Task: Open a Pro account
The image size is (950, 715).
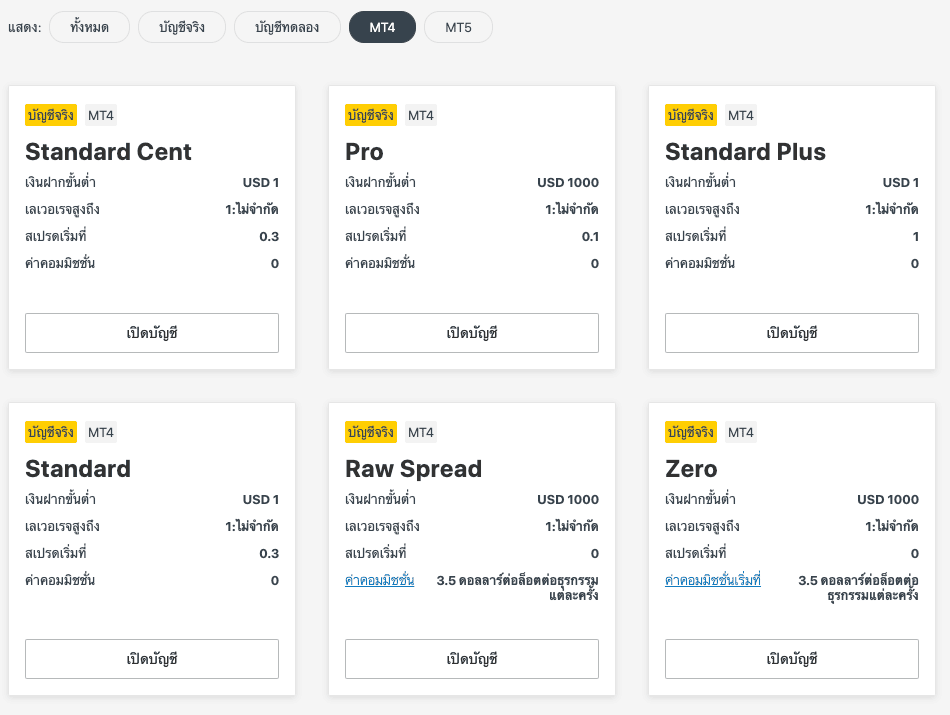Action: [x=472, y=333]
